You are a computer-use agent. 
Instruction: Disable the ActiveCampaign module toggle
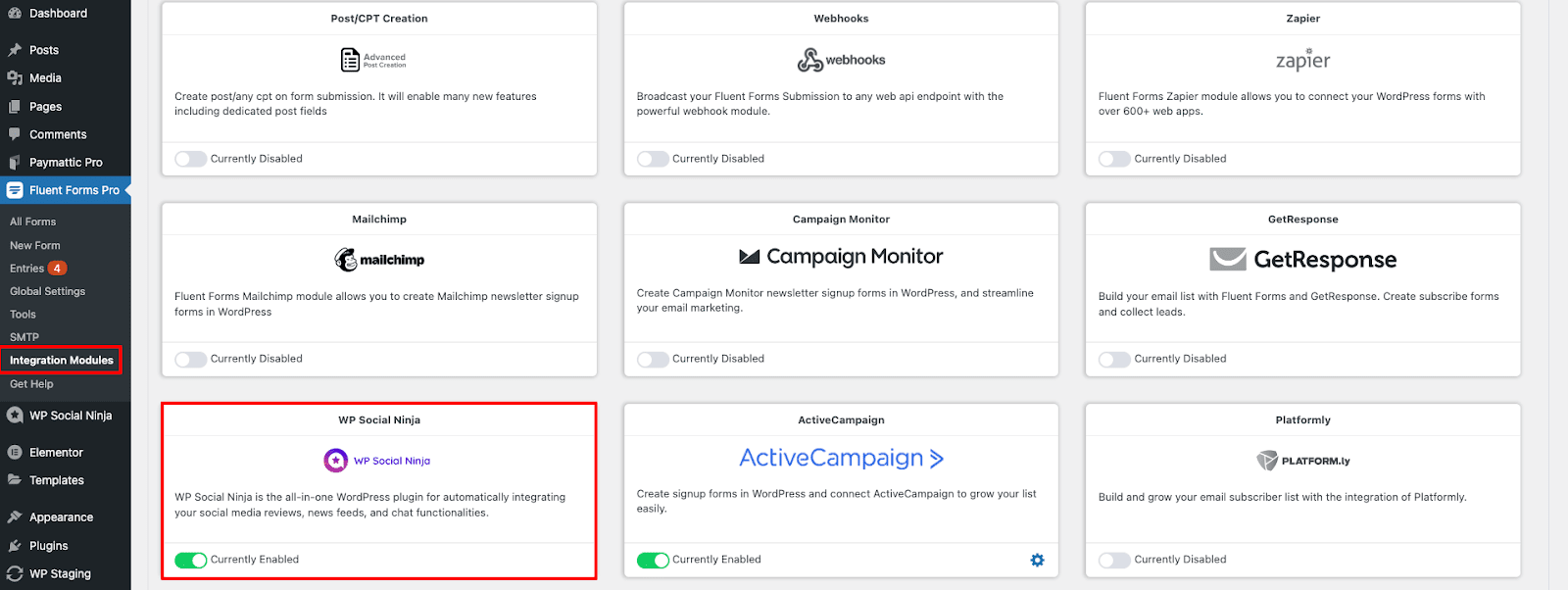pos(653,561)
